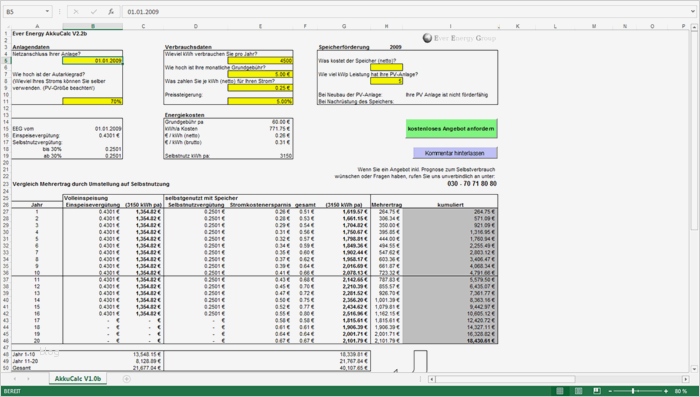This screenshot has width=700, height=397.
Task: Switch to Page Break Preview in status bar
Action: 596,391
